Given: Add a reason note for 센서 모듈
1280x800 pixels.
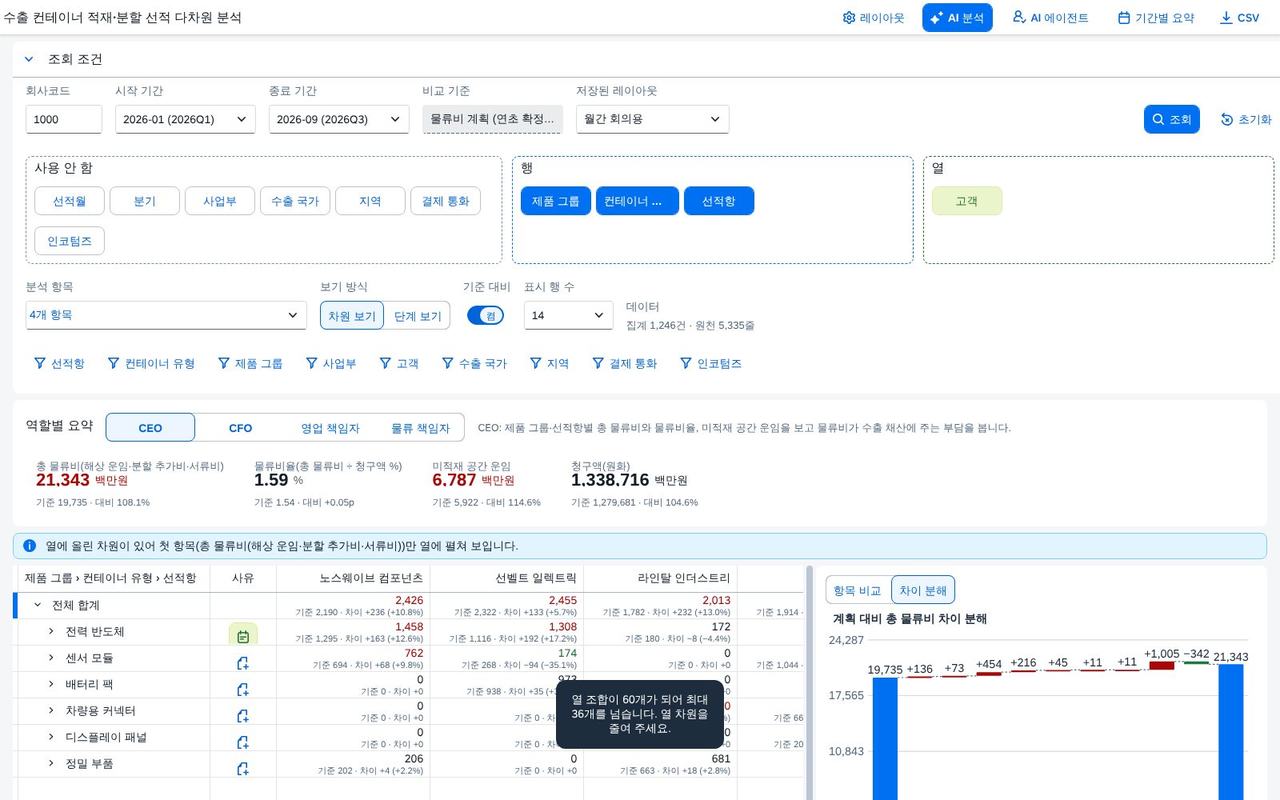Looking at the screenshot, I should coord(243,662).
